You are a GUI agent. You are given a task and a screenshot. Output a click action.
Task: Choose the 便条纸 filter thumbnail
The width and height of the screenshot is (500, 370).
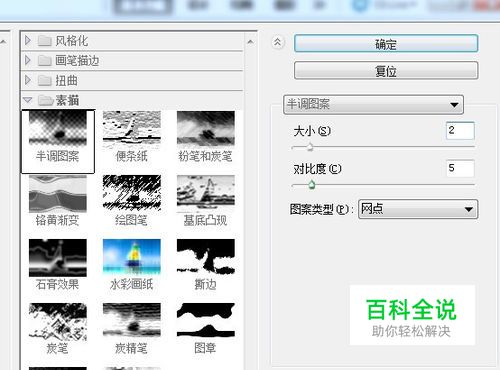pos(132,129)
